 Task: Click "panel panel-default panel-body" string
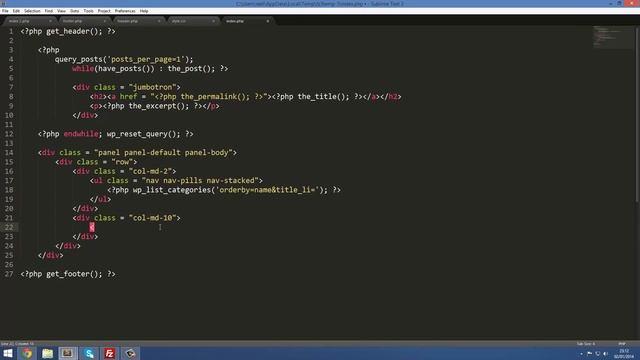(163, 153)
